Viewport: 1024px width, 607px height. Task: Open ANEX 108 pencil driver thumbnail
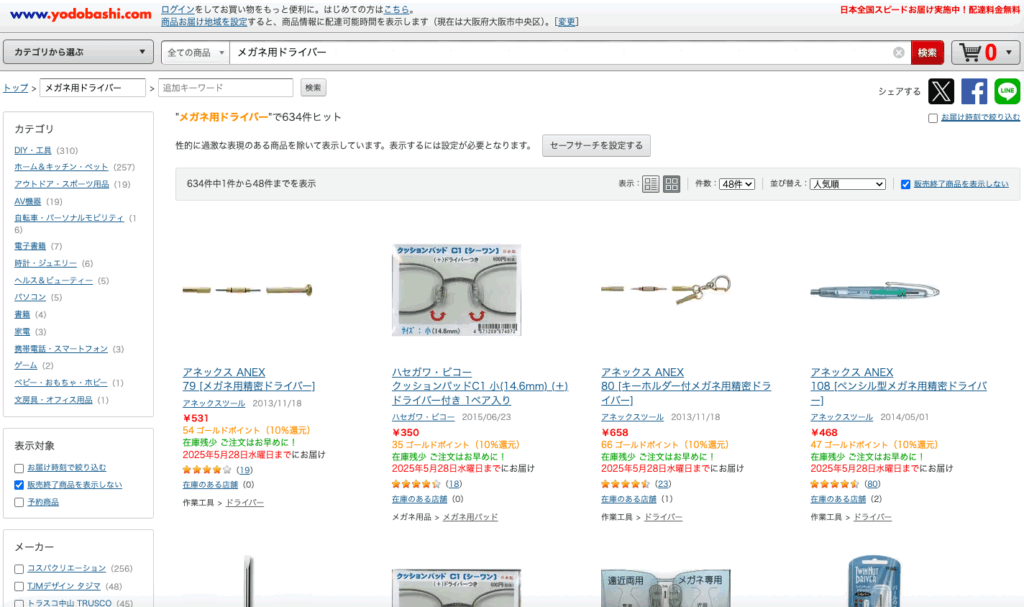(875, 291)
